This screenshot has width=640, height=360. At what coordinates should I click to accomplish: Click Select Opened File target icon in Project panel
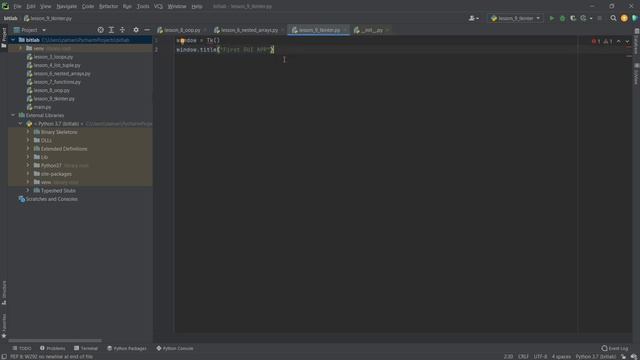(100, 30)
